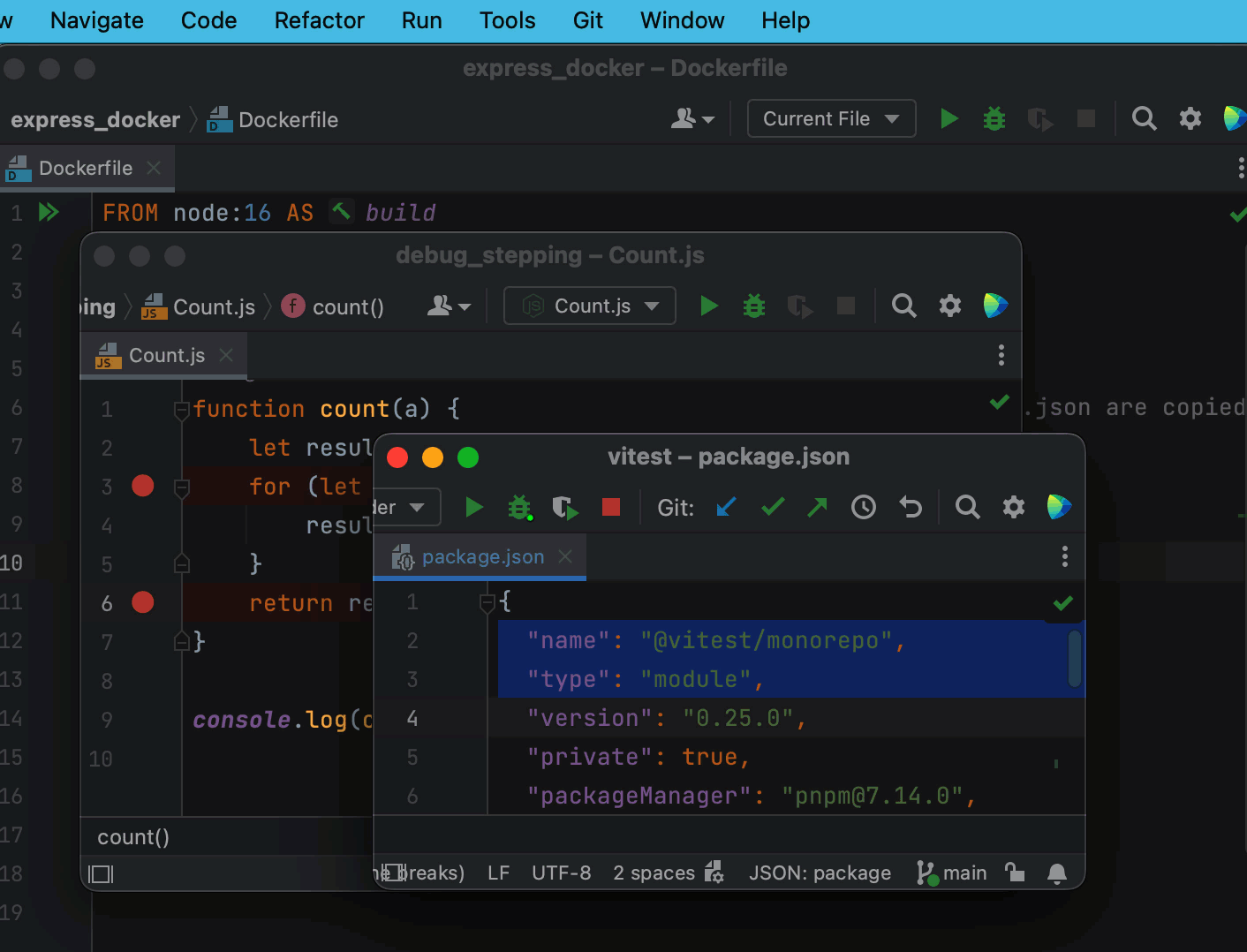This screenshot has height=952, width=1247.
Task: Rollback changes with the undo arrow icon
Action: [x=910, y=507]
